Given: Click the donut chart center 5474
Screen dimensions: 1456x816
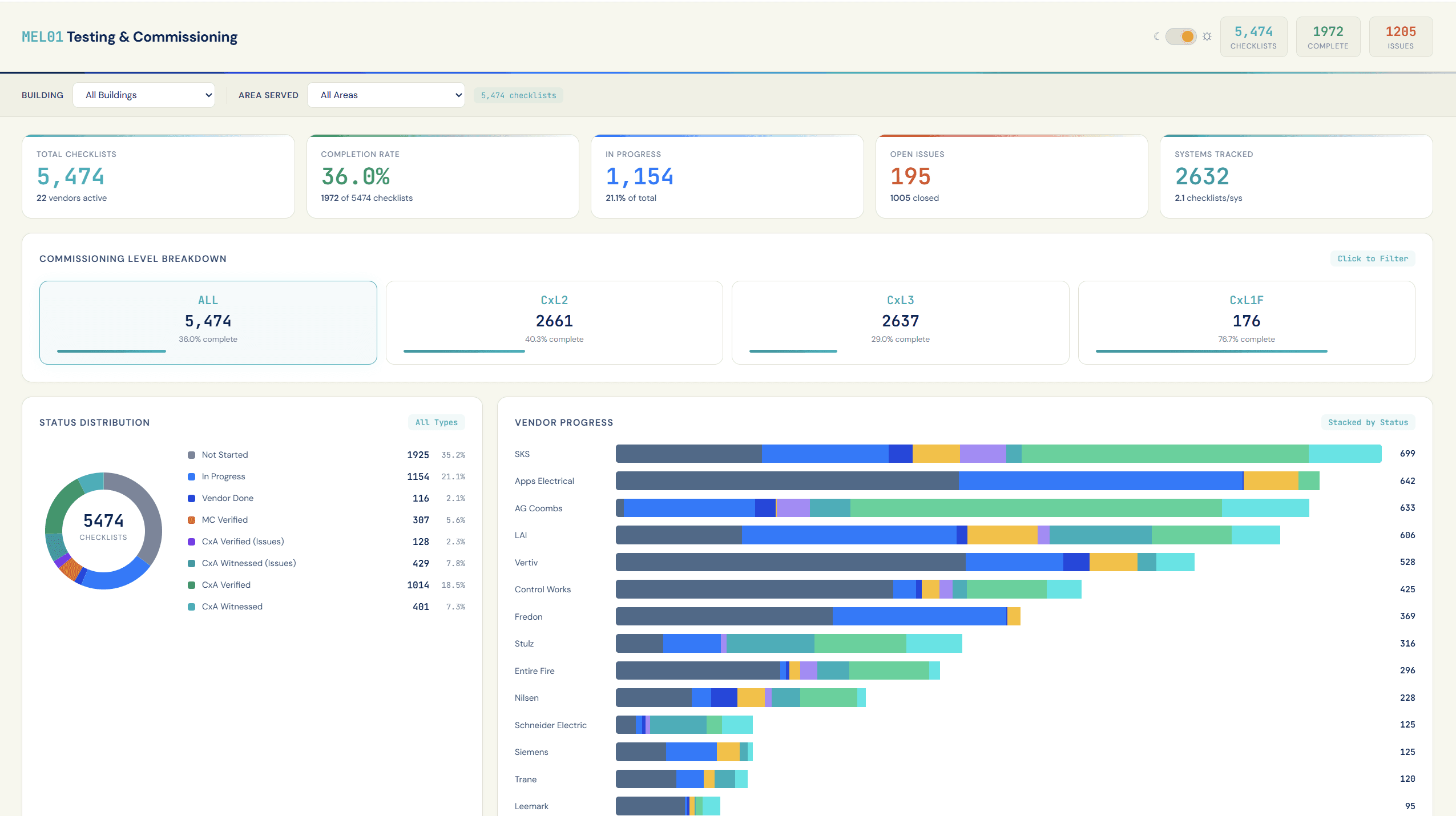Looking at the screenshot, I should [103, 520].
